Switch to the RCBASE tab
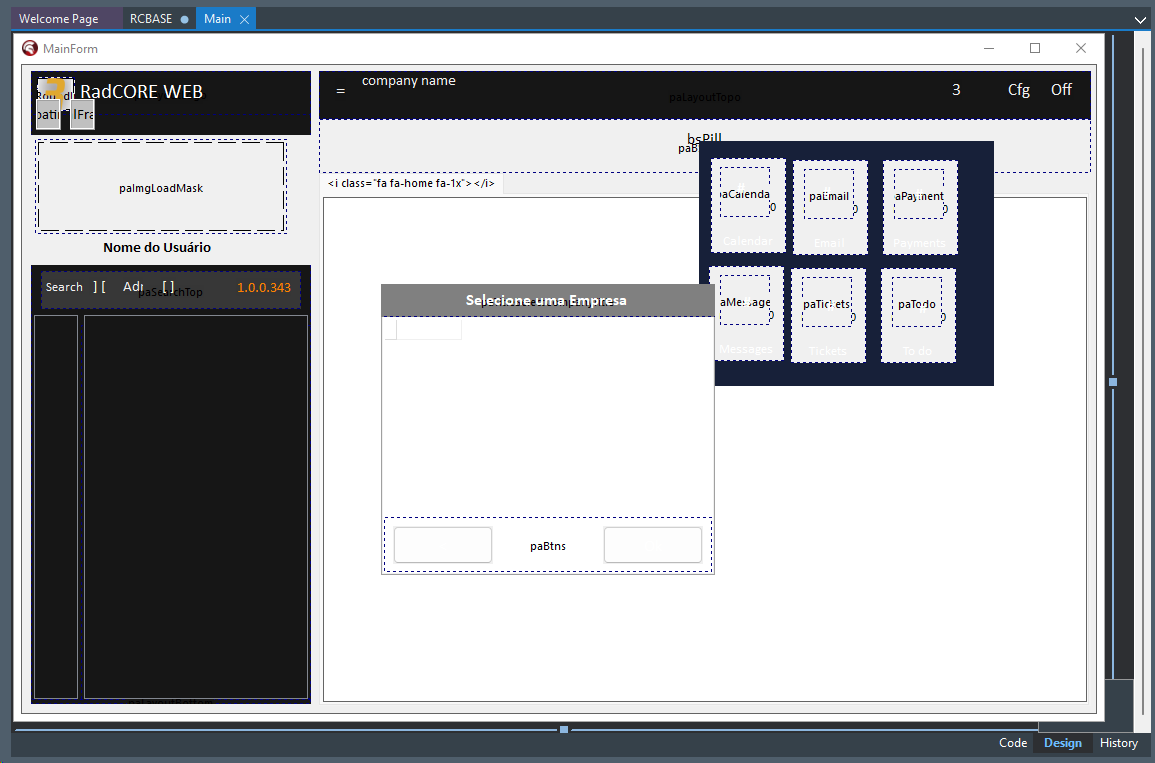This screenshot has height=763, width=1155. (x=151, y=19)
